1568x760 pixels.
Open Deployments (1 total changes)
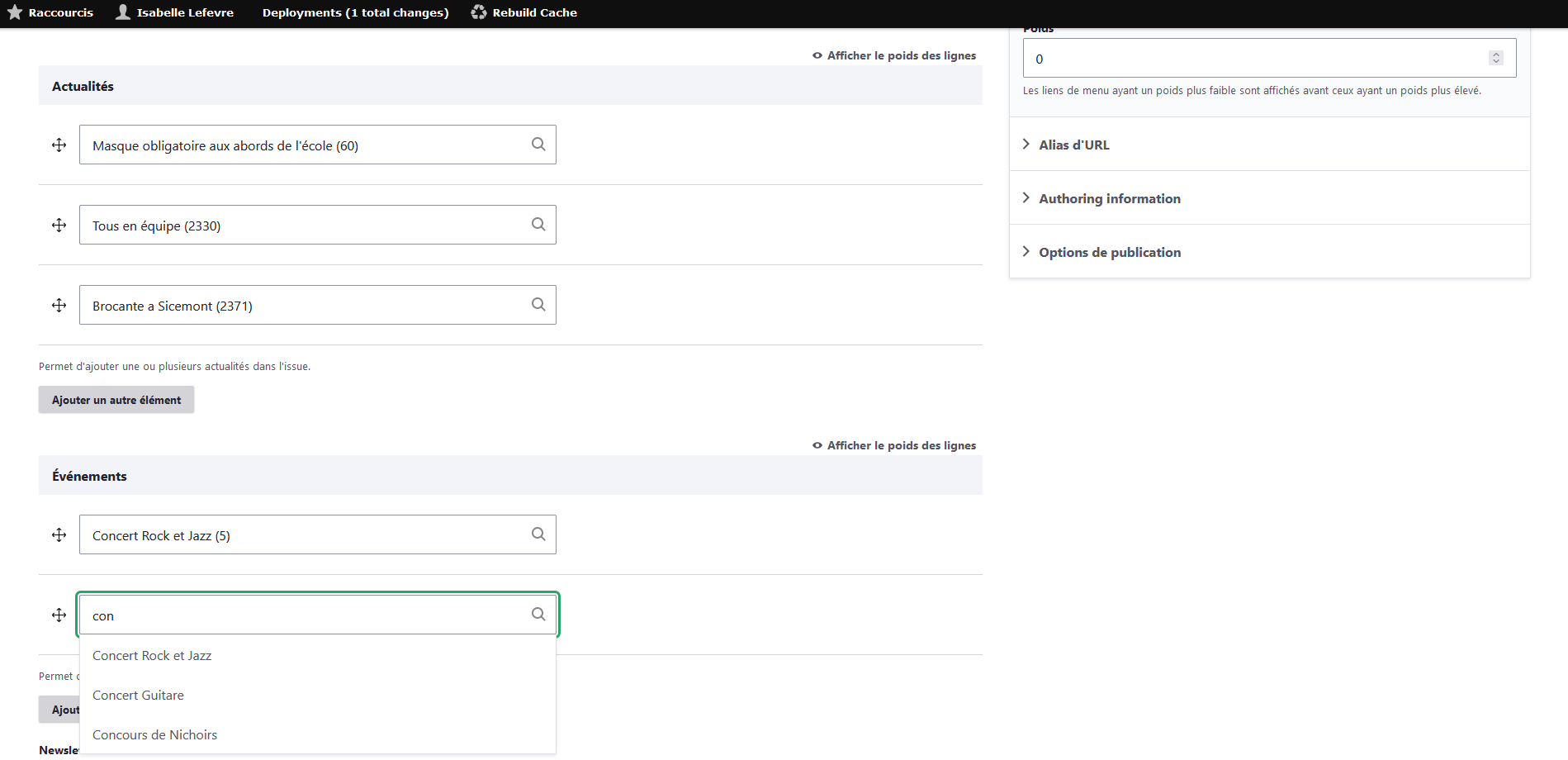(x=355, y=12)
